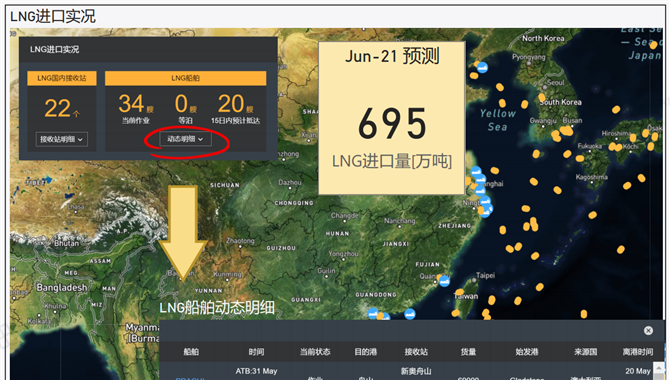Click the Pyongyang map label

coord(529,57)
